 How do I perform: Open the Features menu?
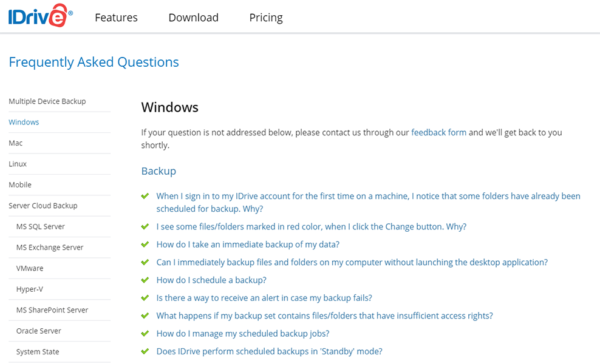116,18
